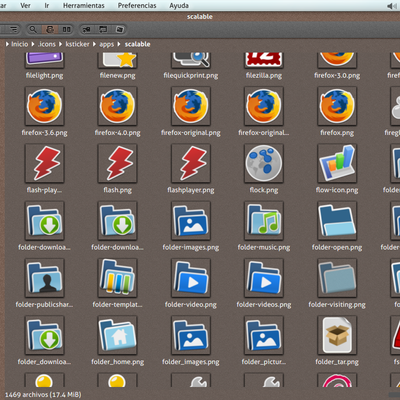Go to Inicio in the breadcrumb
The image size is (400, 400).
20,44
